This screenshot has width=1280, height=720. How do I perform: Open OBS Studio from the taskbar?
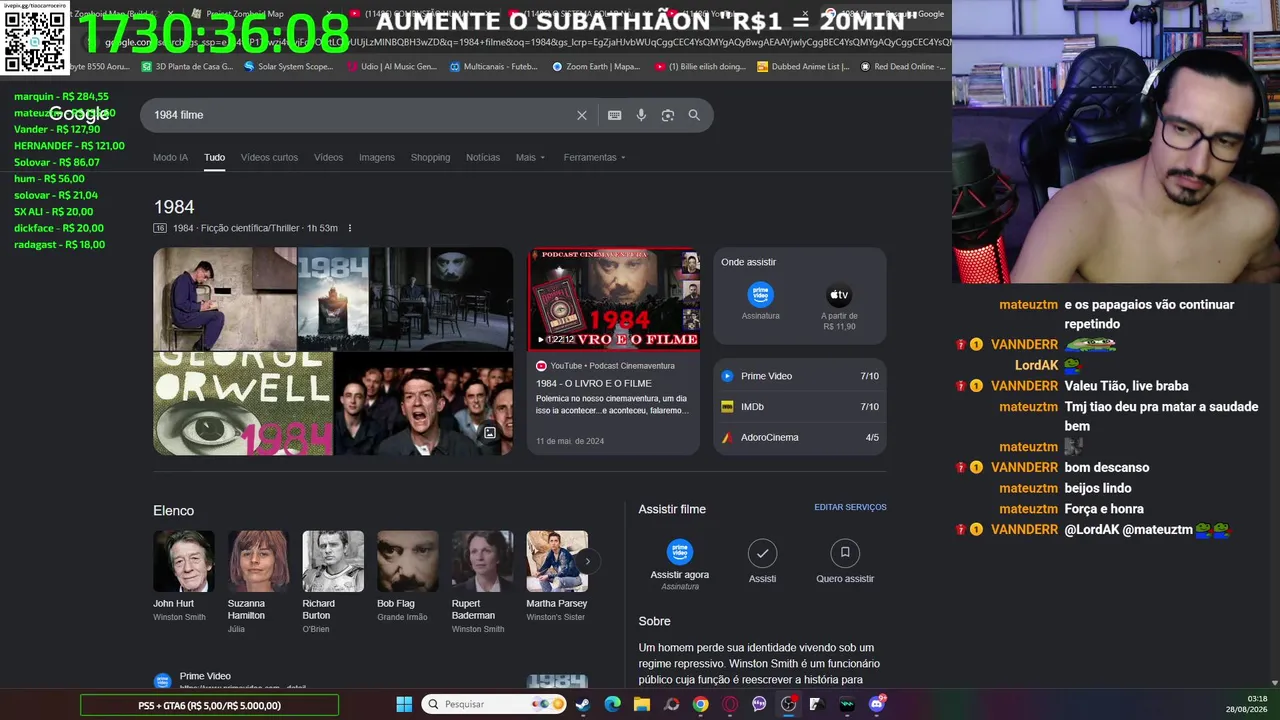pyautogui.click(x=789, y=704)
